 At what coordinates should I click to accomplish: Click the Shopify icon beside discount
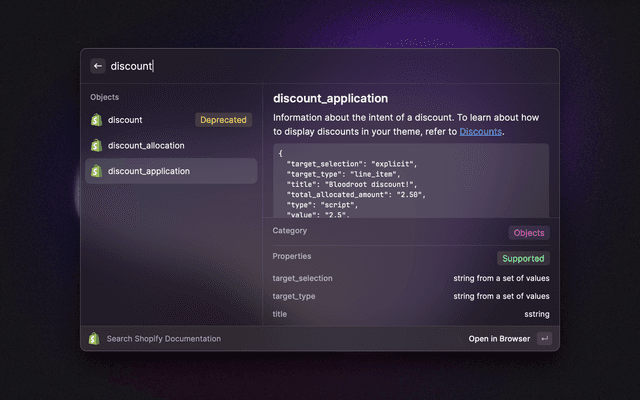[97, 120]
